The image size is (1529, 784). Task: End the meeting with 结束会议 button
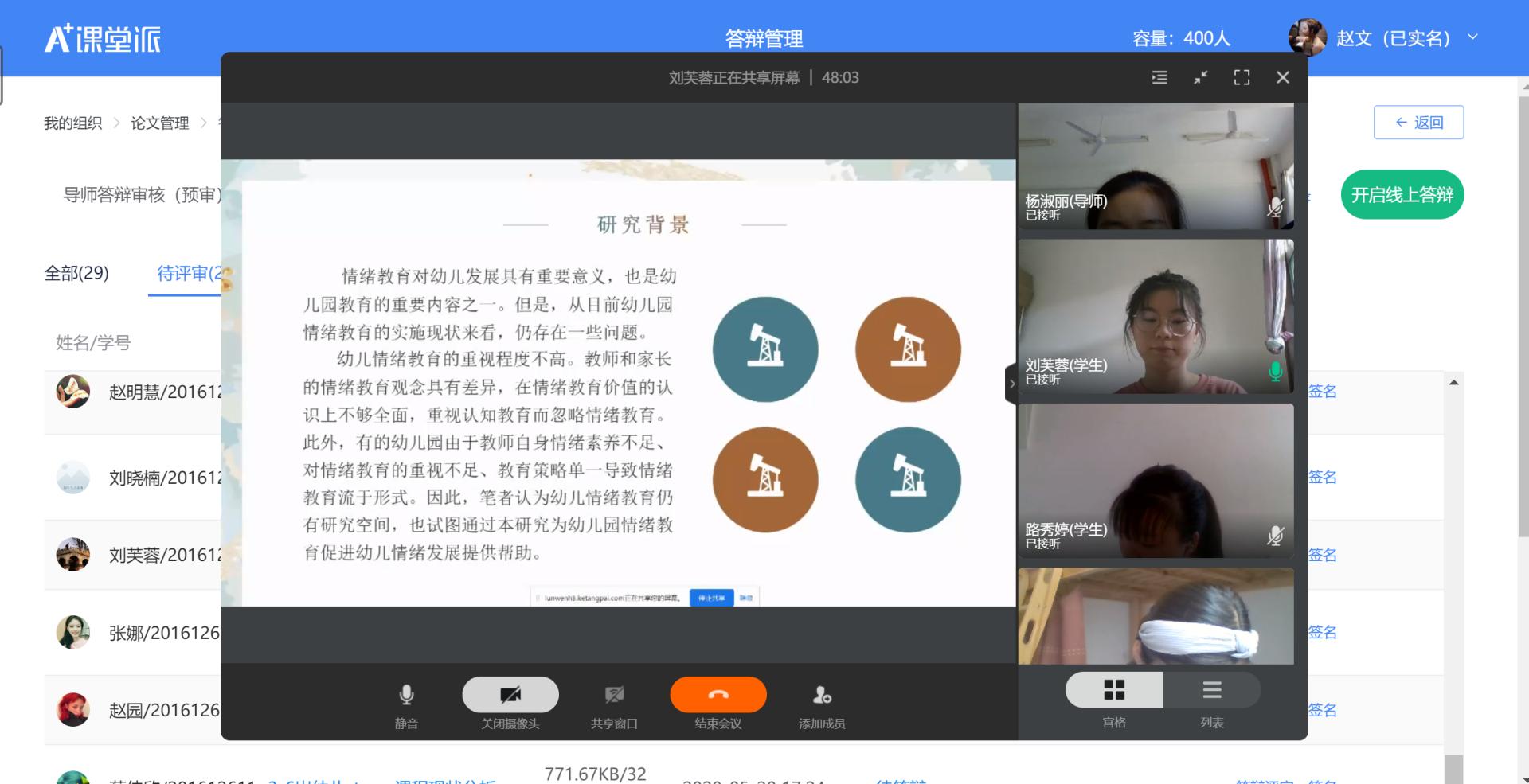coord(718,695)
